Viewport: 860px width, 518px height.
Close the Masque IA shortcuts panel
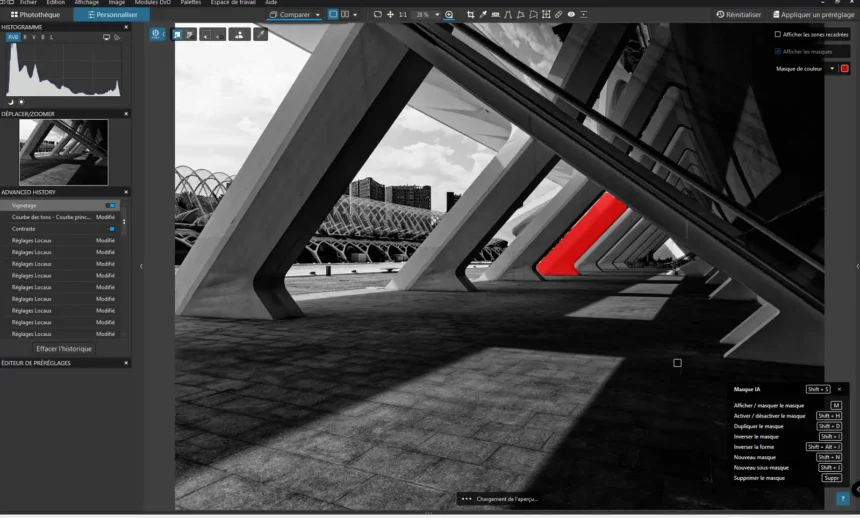839,389
